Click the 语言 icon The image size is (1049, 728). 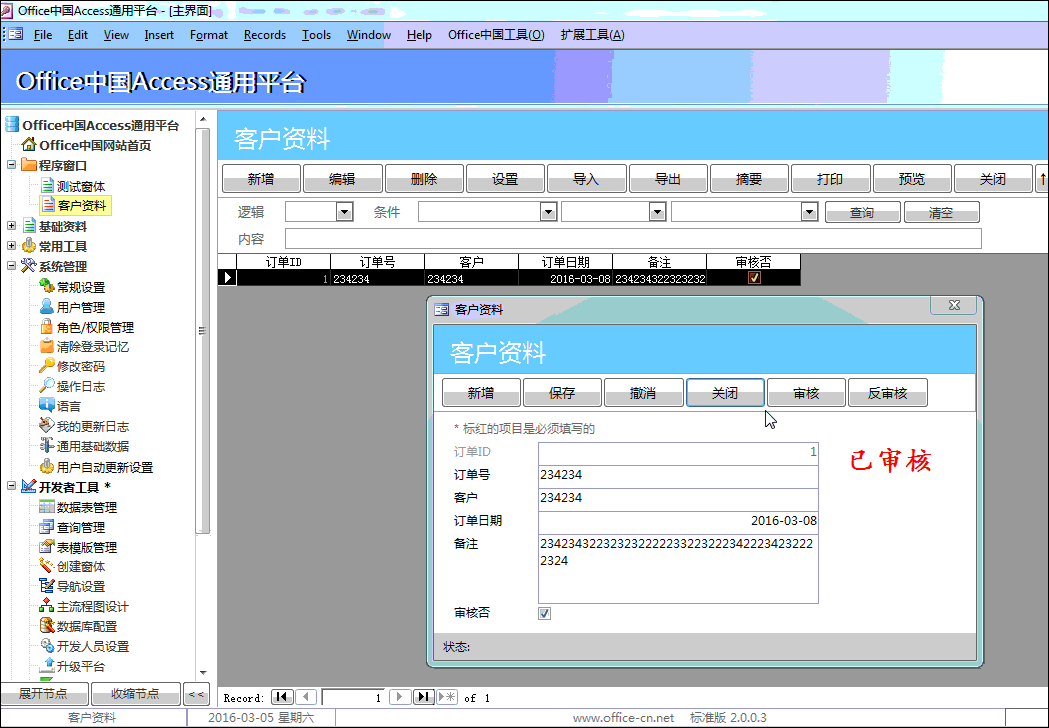(x=47, y=405)
